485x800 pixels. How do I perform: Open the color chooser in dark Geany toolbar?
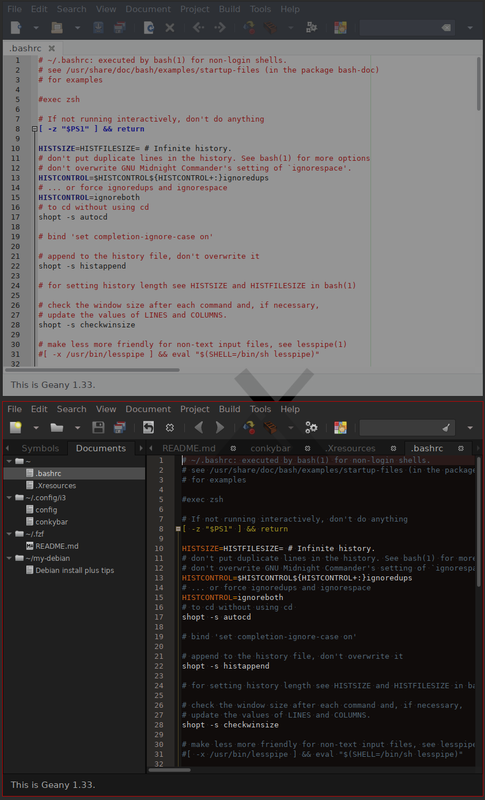(340, 428)
